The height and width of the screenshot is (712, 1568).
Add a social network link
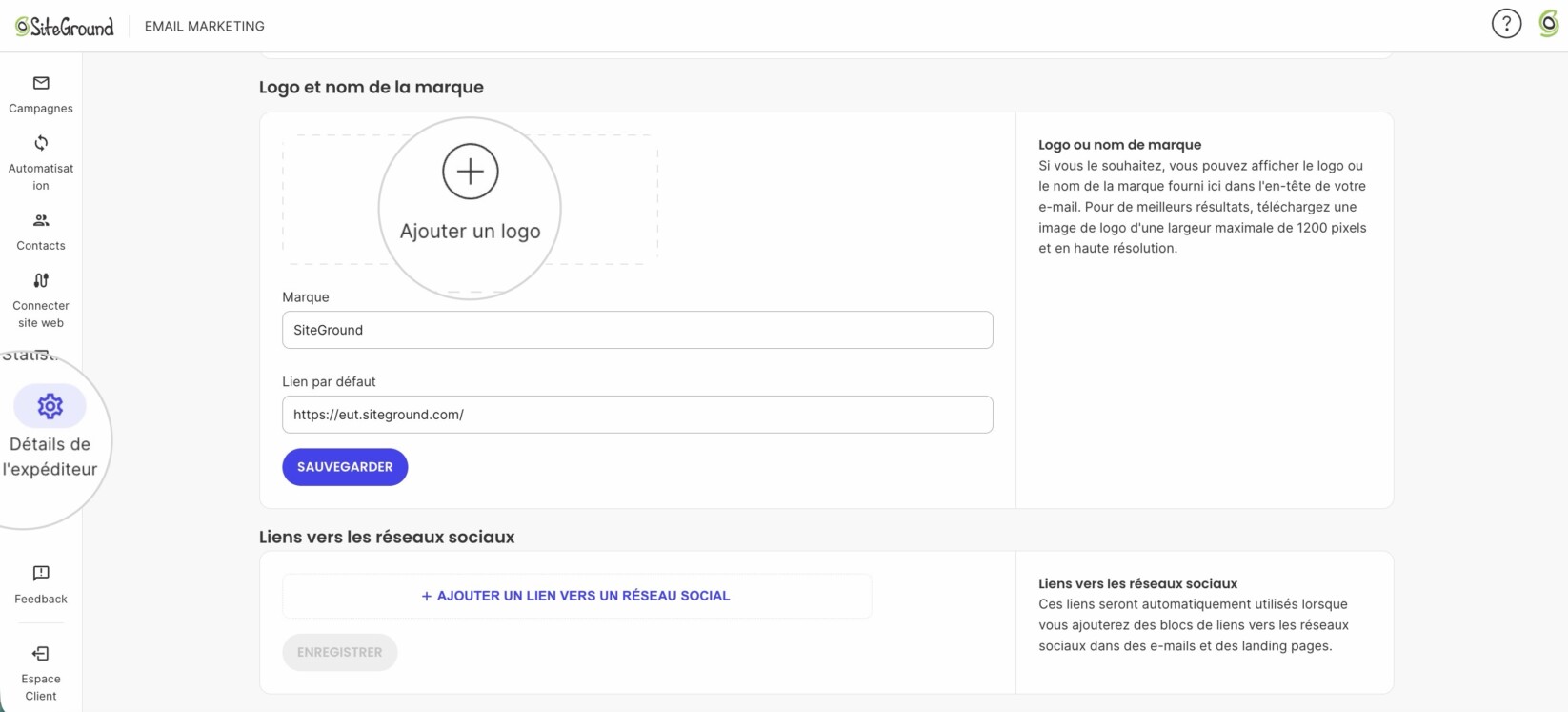click(576, 596)
